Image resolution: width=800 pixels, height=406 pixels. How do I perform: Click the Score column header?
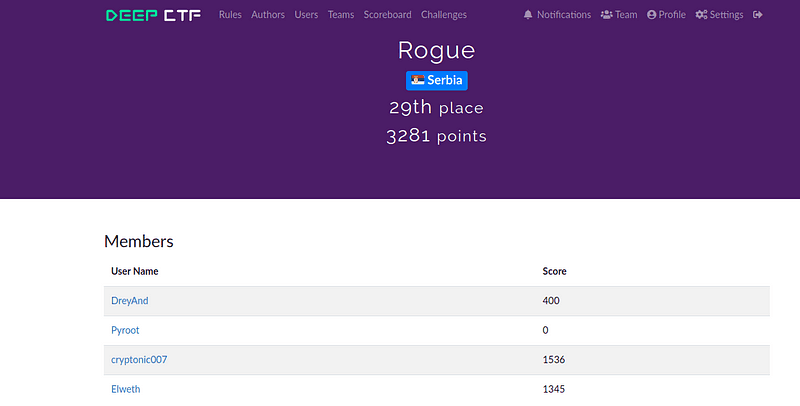[x=555, y=271]
